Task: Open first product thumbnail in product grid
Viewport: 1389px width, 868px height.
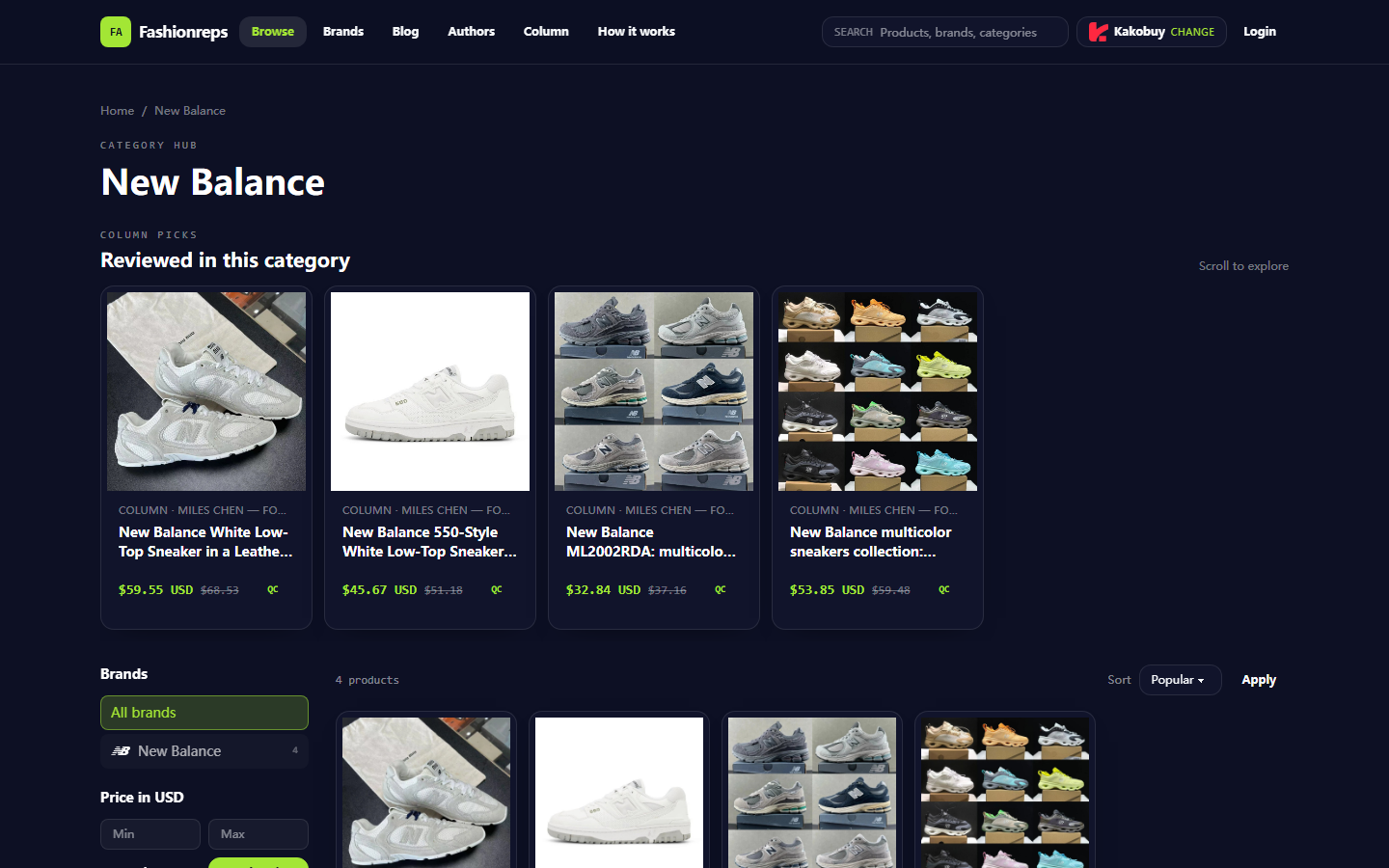Action: (x=426, y=793)
